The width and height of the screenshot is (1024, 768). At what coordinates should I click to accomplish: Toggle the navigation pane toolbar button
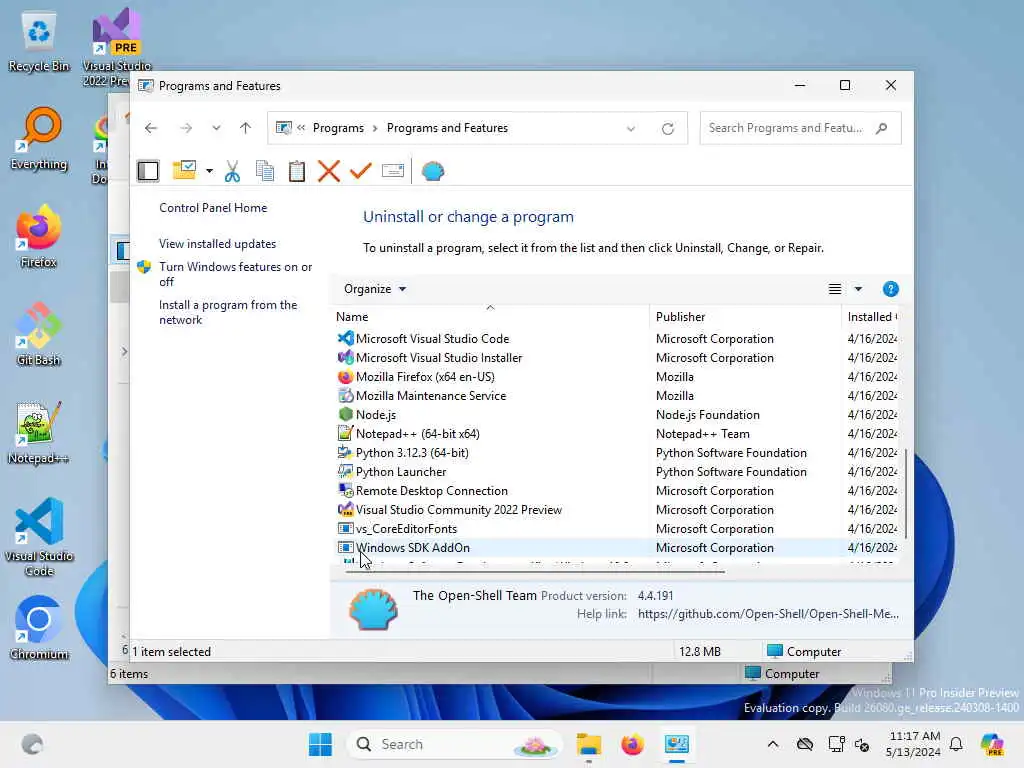(148, 171)
